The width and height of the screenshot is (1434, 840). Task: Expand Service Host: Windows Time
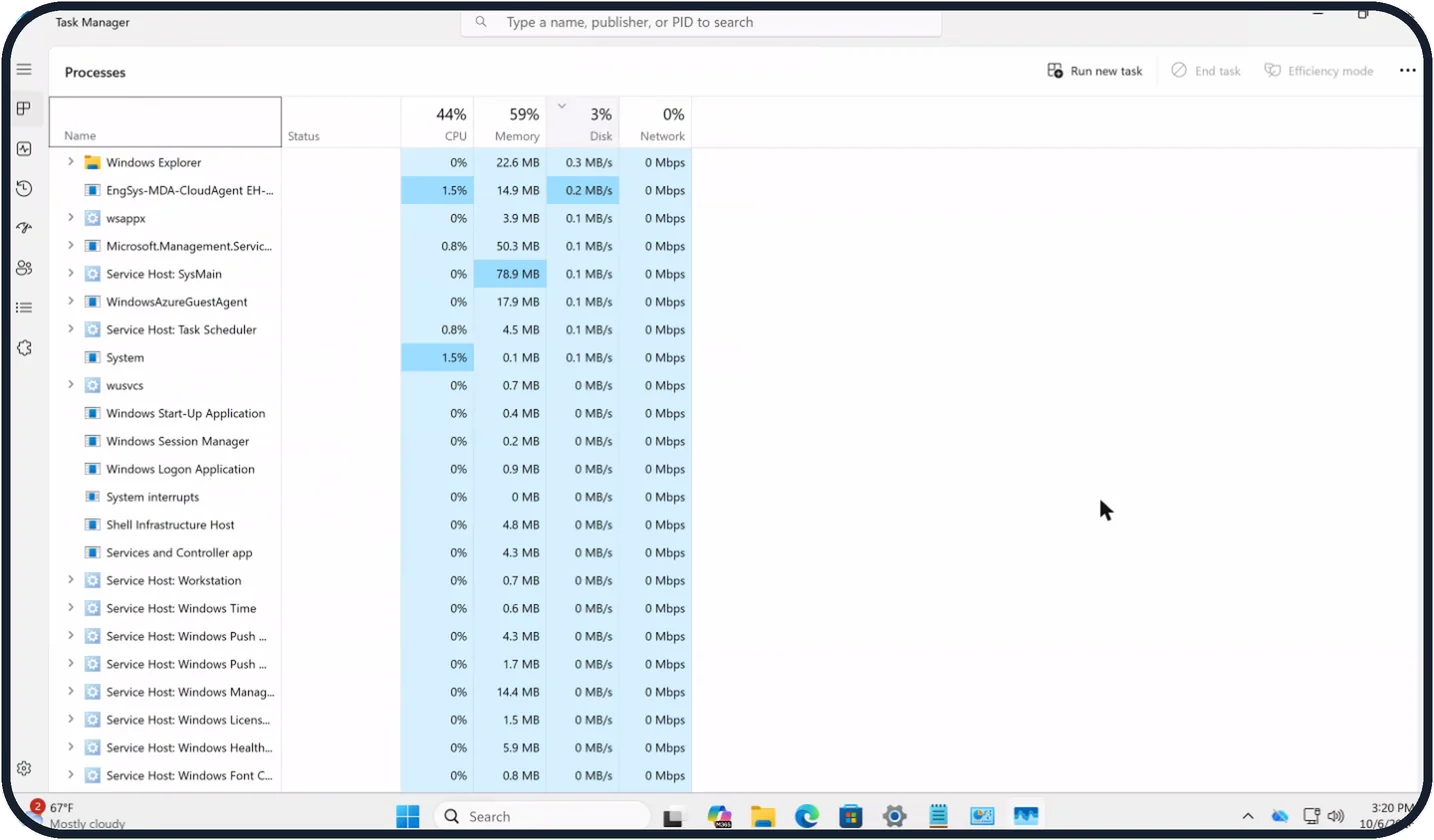[70, 608]
